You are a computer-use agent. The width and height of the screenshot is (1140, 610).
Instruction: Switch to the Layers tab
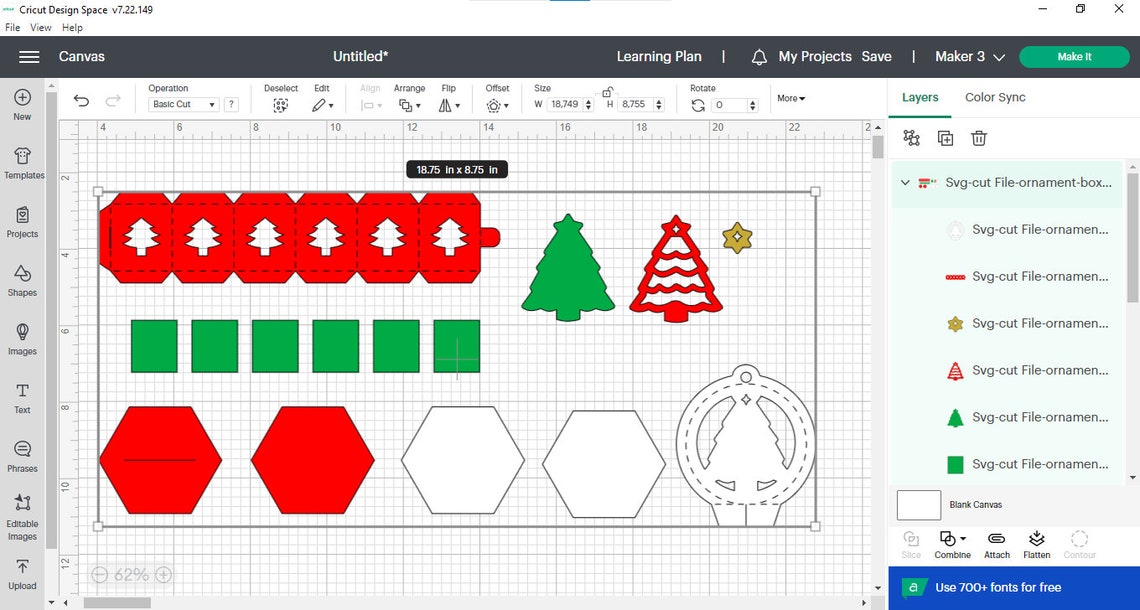920,97
